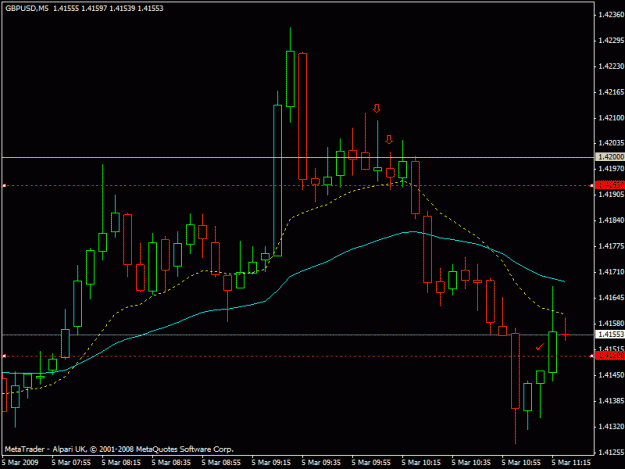Click the 5 Mar 08:55 time label
Image resolution: width=625 pixels, height=469 pixels.
click(x=221, y=463)
